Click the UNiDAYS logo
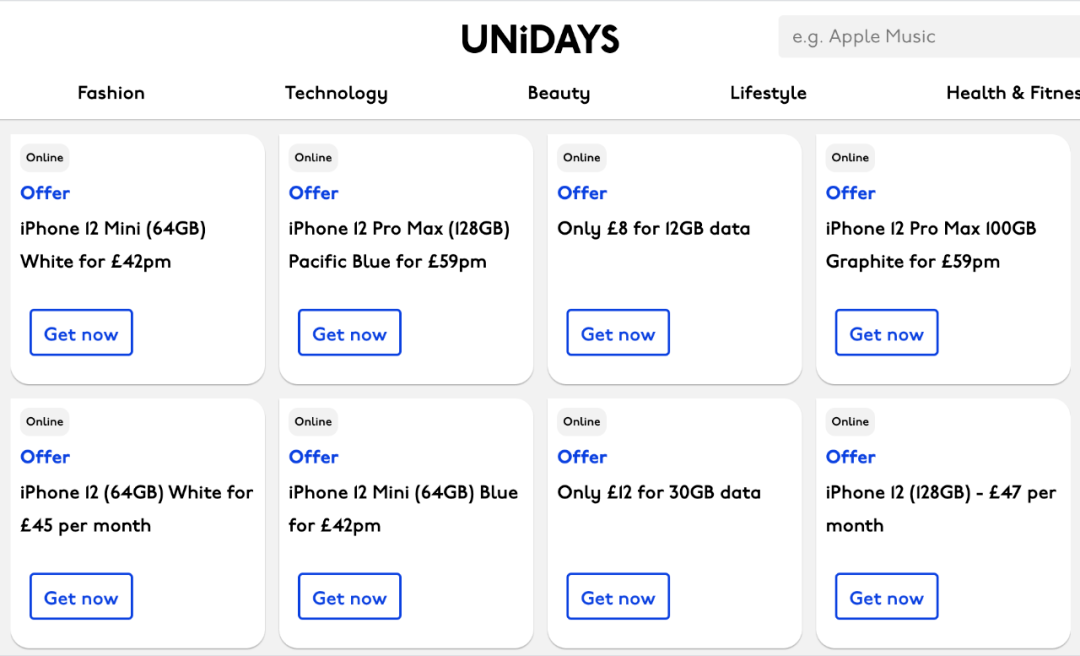1080x656 pixels. click(x=540, y=39)
